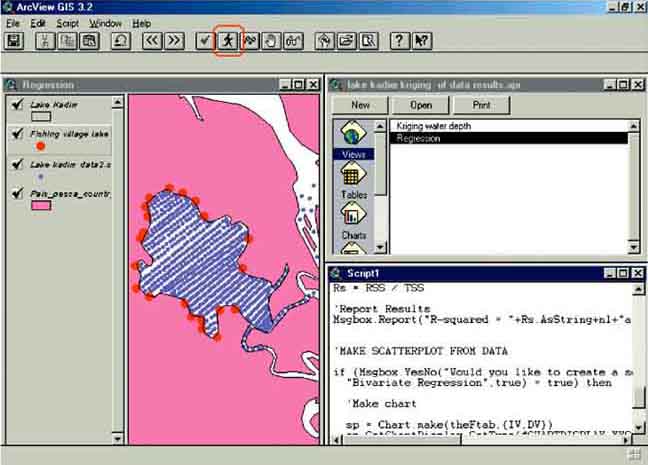
Task: Open the Script menu
Action: pos(67,23)
